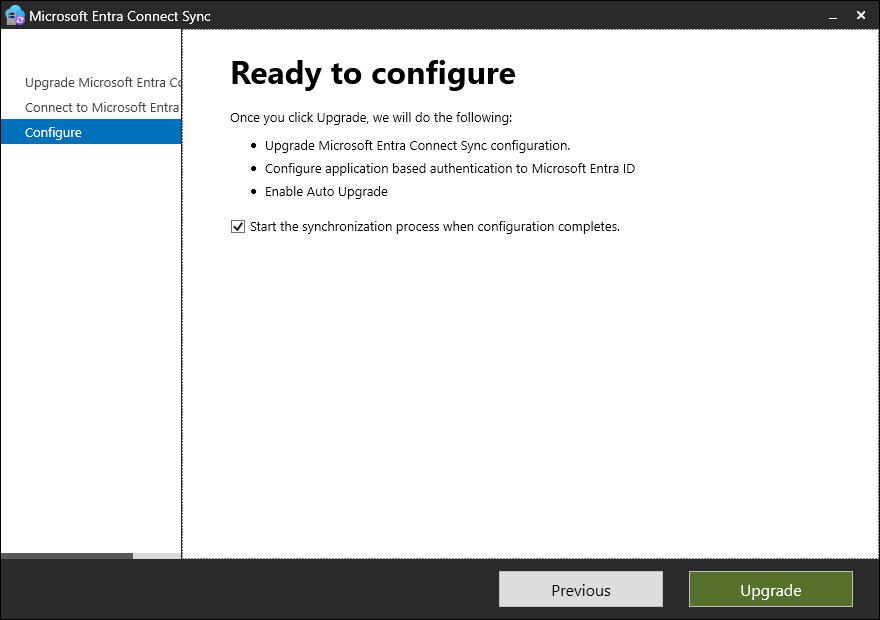Click 'Configure application based authentication' bullet text
The image size is (880, 620).
[x=450, y=169]
